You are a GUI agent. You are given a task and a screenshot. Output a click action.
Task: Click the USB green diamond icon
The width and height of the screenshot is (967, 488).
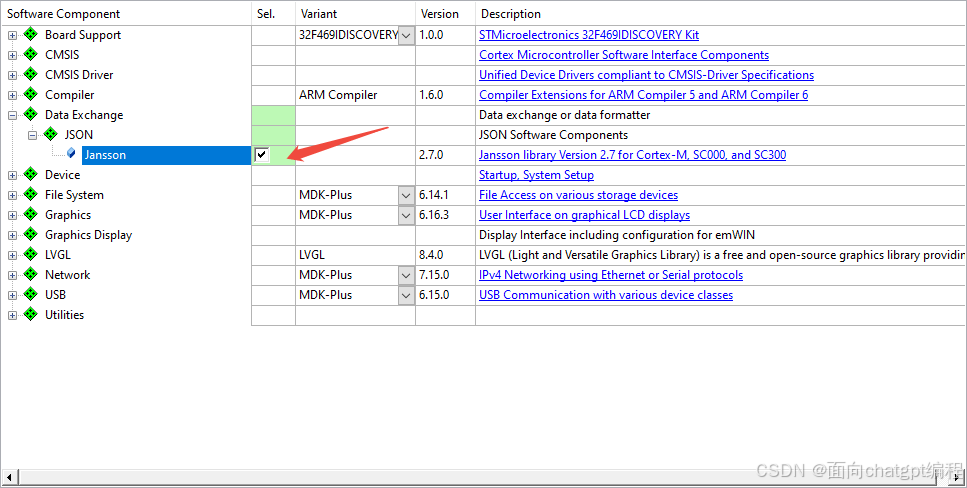[x=30, y=294]
